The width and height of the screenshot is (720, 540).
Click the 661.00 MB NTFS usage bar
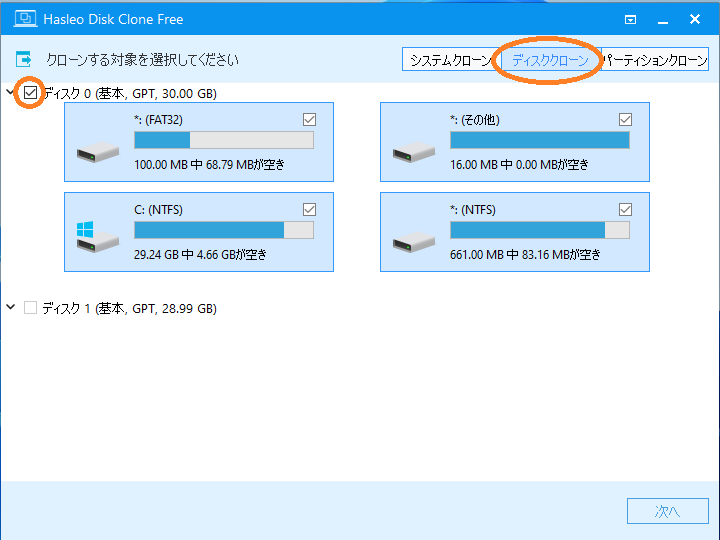point(540,230)
